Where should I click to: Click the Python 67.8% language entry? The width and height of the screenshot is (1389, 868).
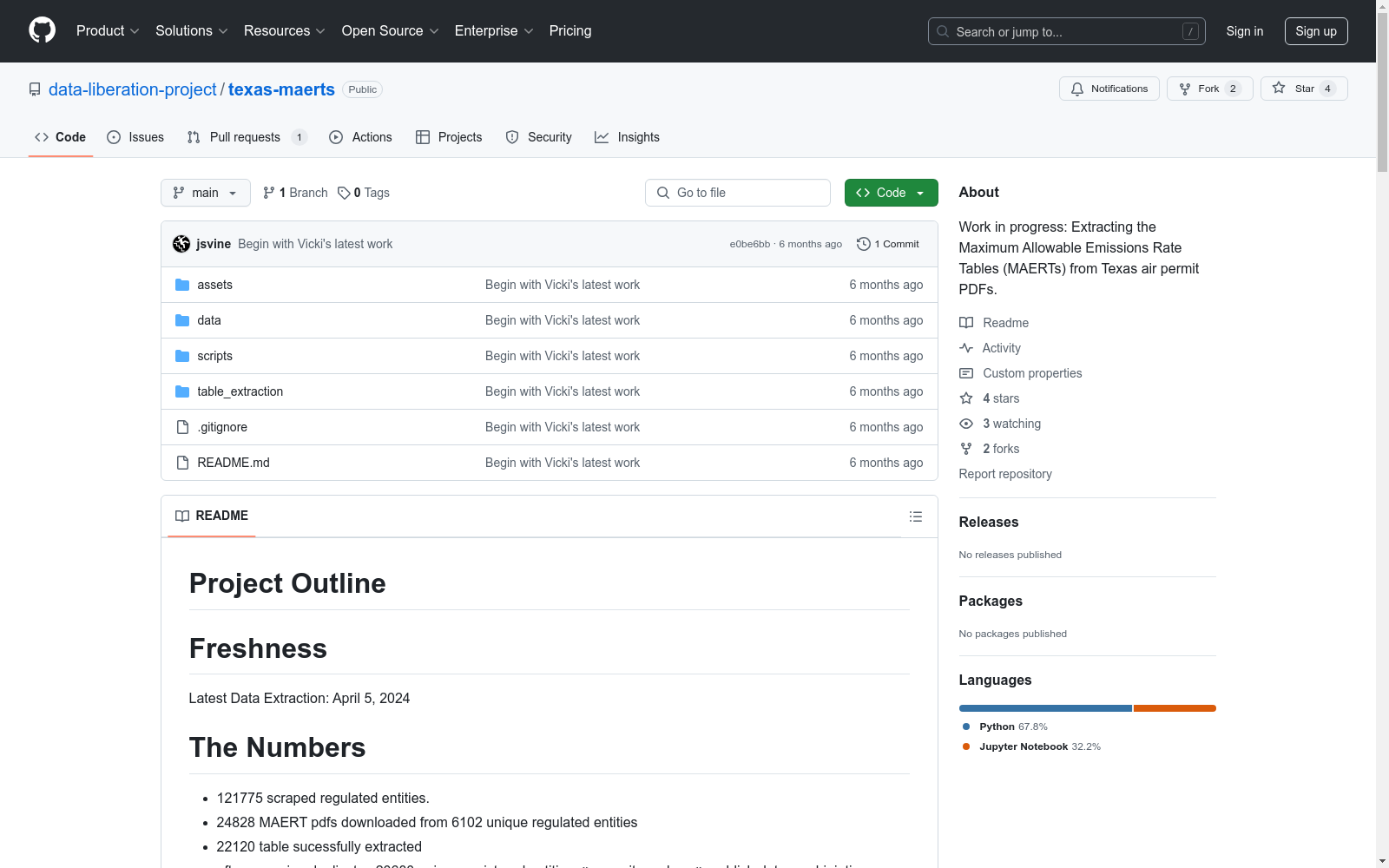(1005, 727)
